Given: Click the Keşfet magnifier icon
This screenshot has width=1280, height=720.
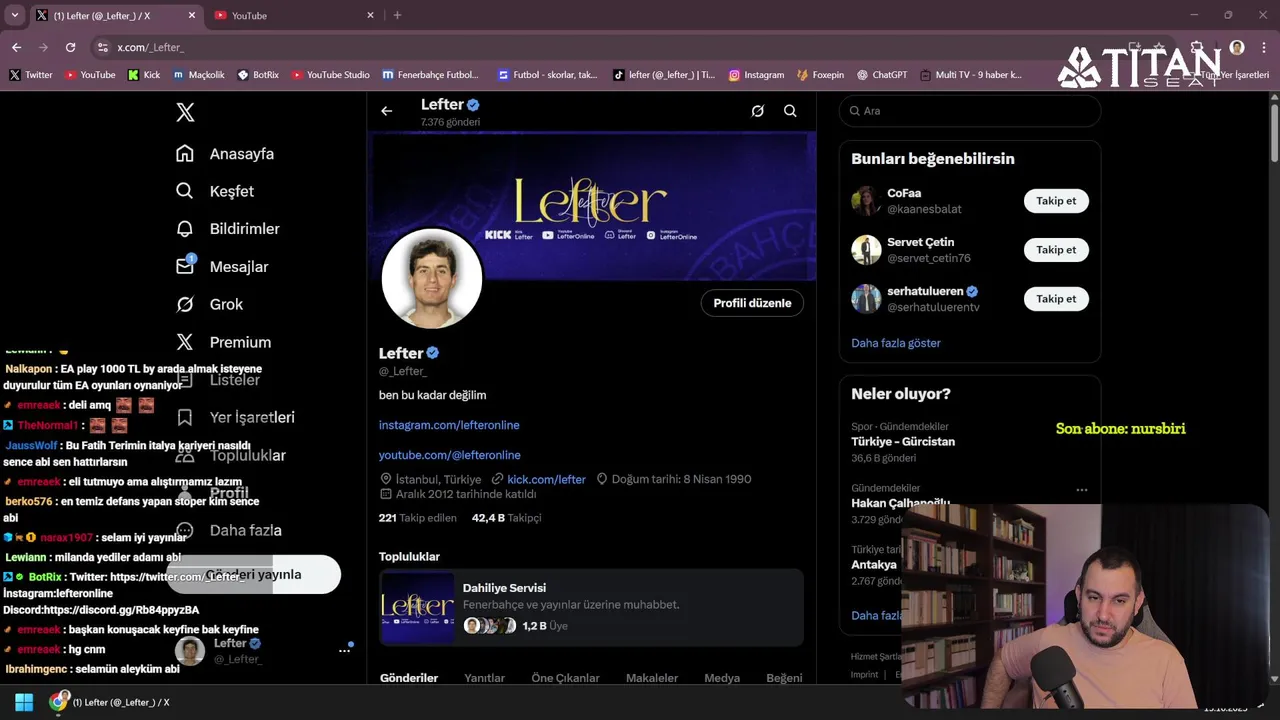Looking at the screenshot, I should (185, 191).
